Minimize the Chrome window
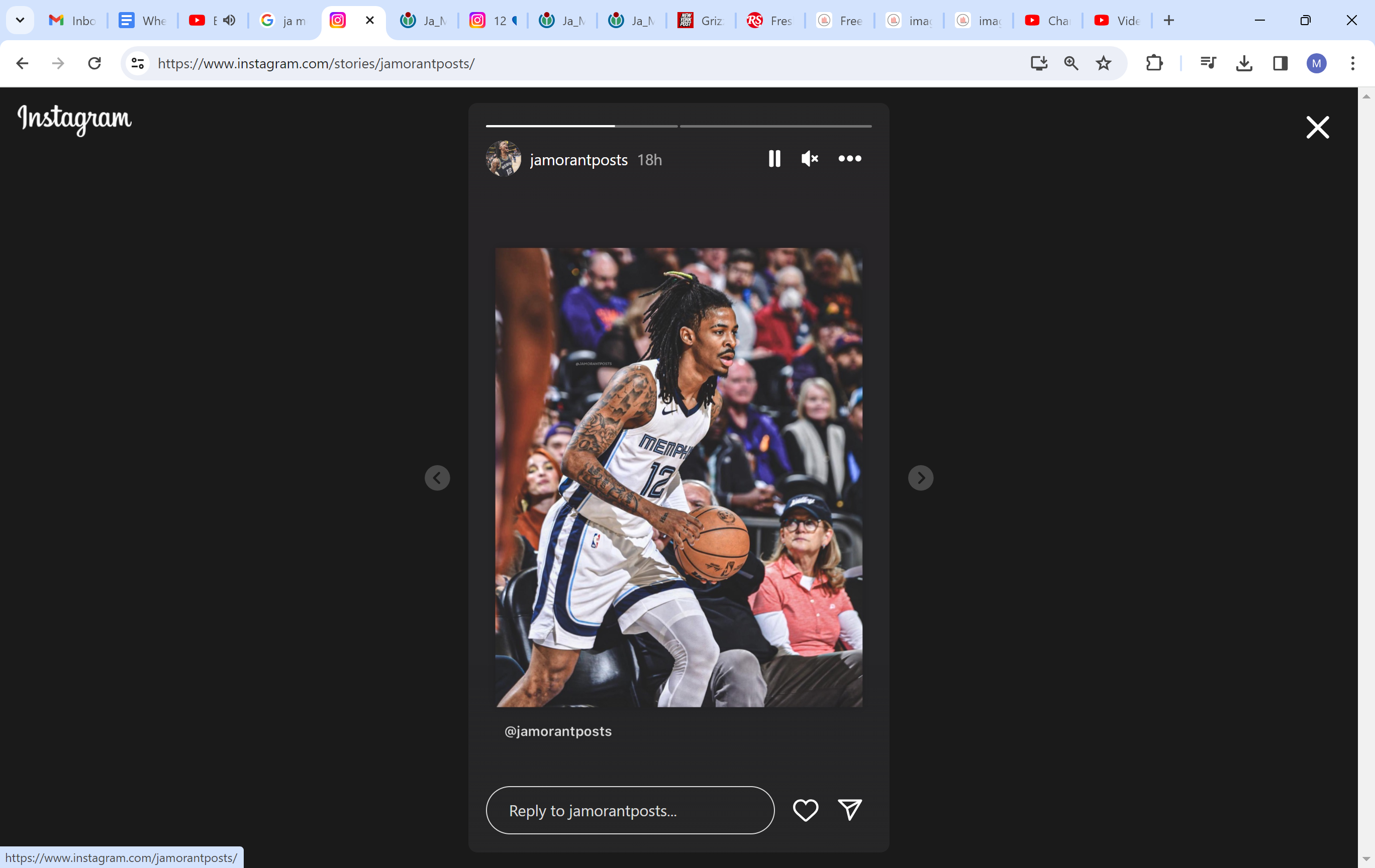 coord(1259,21)
